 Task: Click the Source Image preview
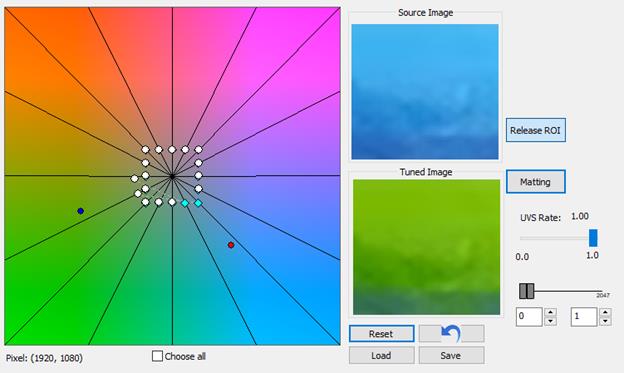pyautogui.click(x=425, y=92)
